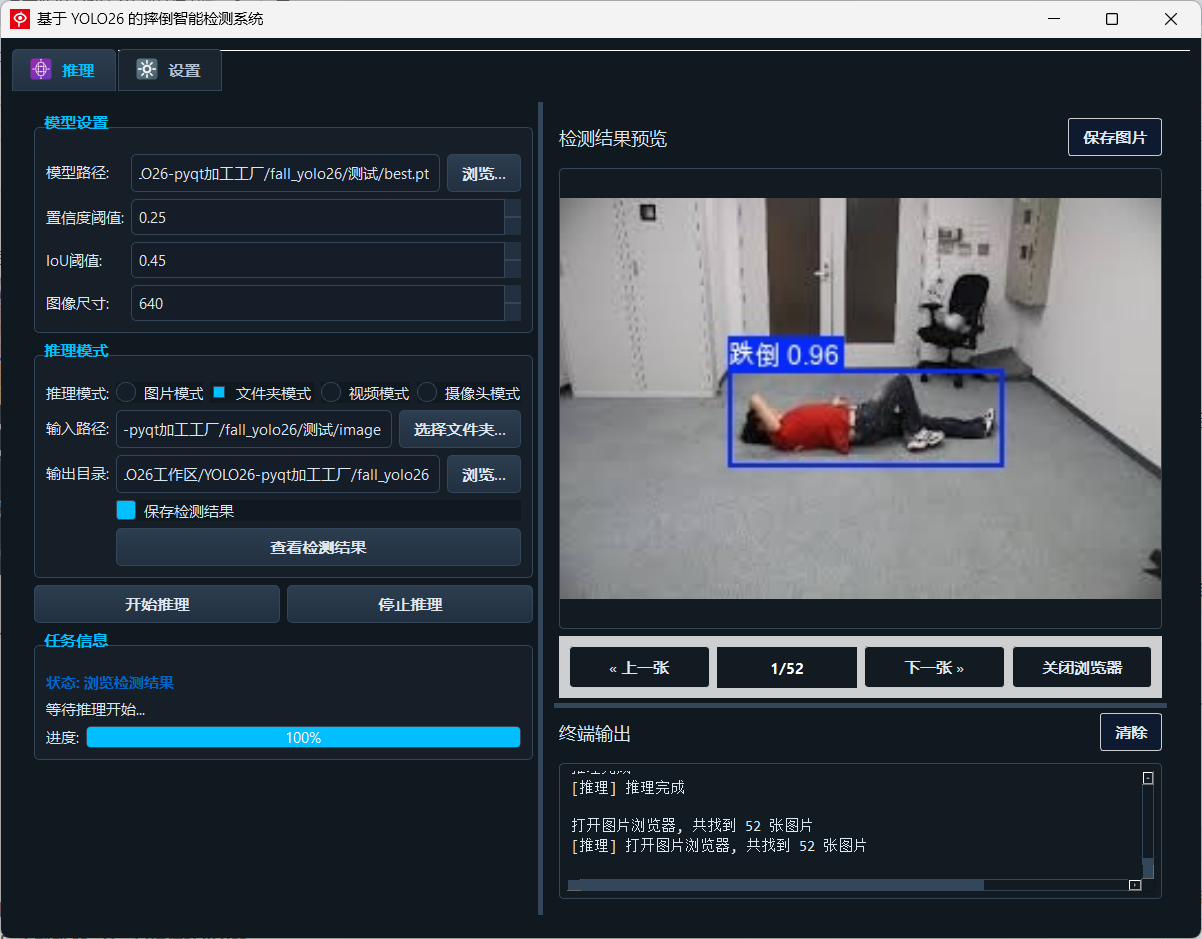
Task: Increase IoU阈值 with the up stepper
Action: click(513, 251)
